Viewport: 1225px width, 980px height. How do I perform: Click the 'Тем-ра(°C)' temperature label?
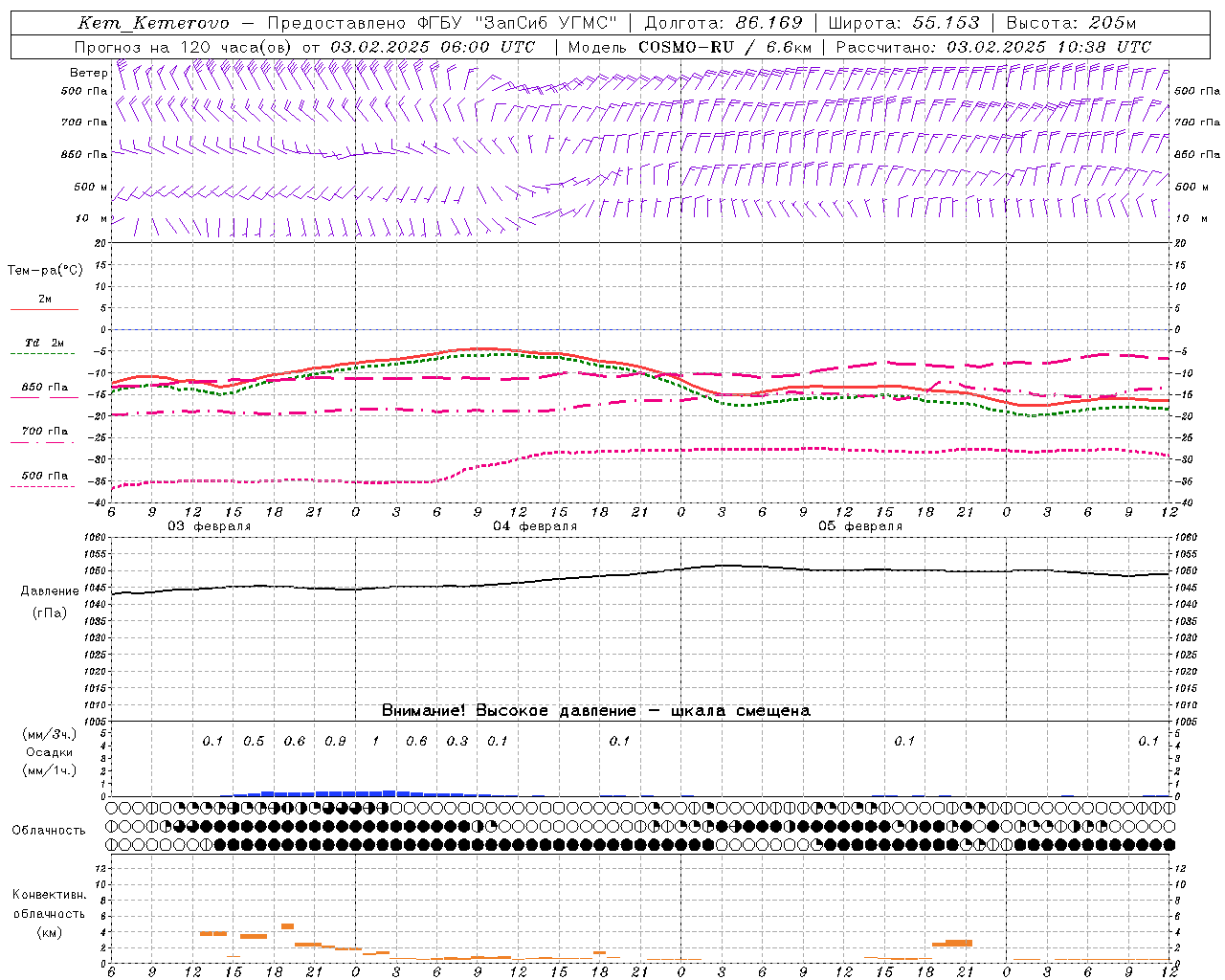coord(45,271)
